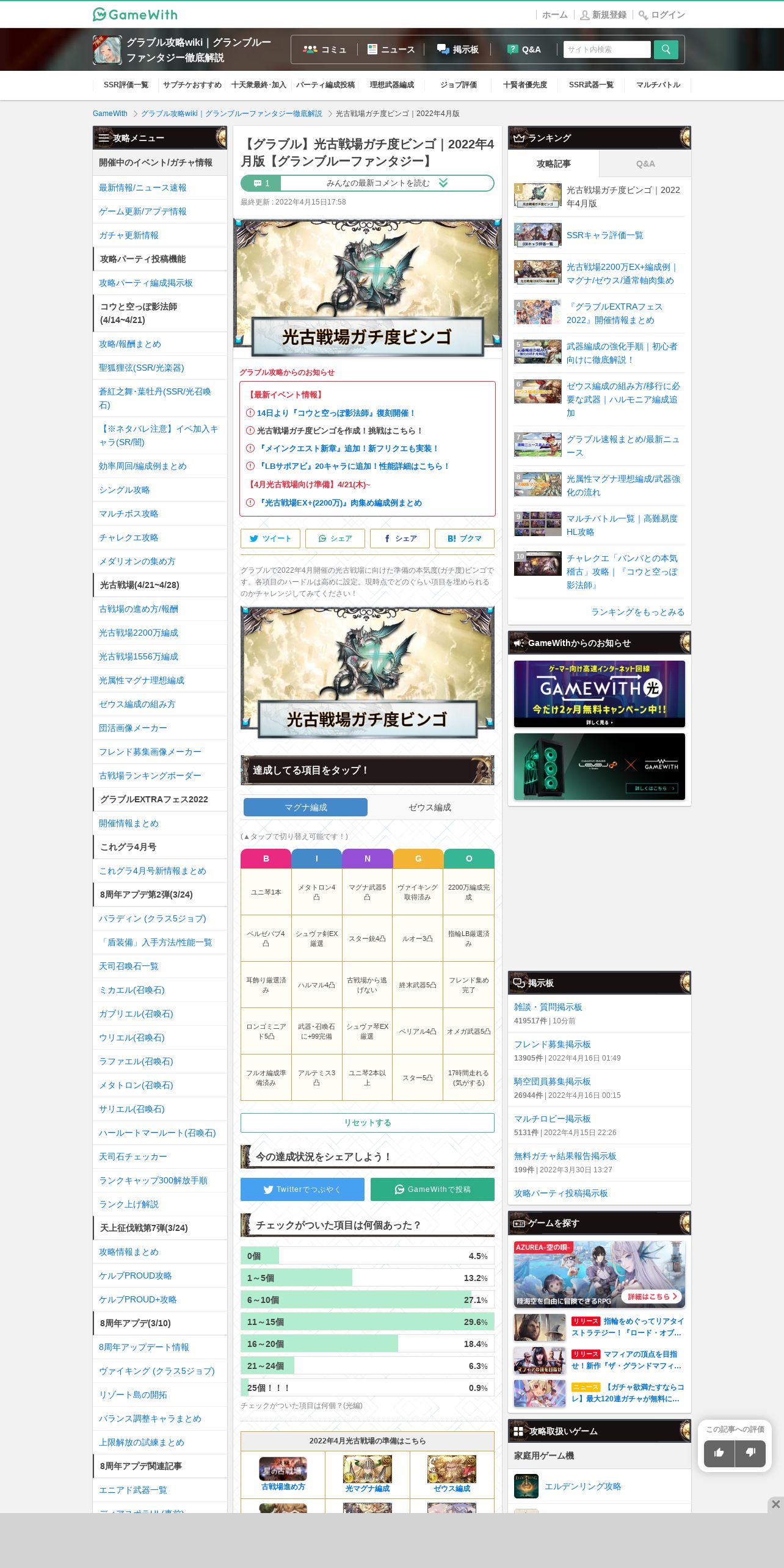
Task: Click the Twitterでつぶやく button
Action: (x=302, y=1189)
